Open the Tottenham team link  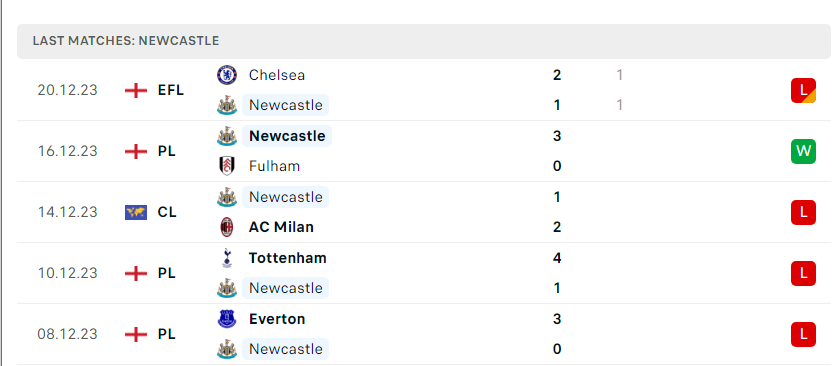(287, 258)
